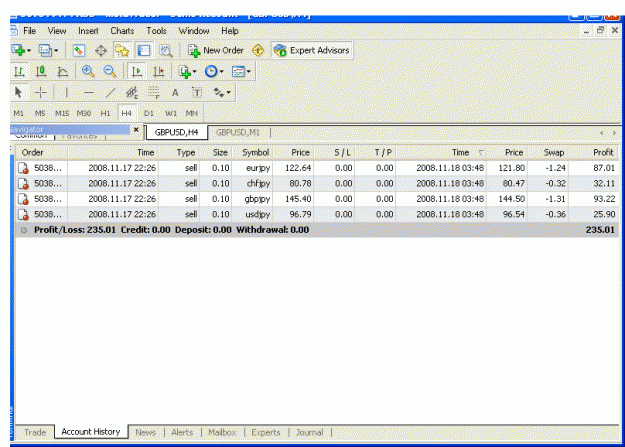
Task: Select the Equidistant Channel tool
Action: coord(132,93)
